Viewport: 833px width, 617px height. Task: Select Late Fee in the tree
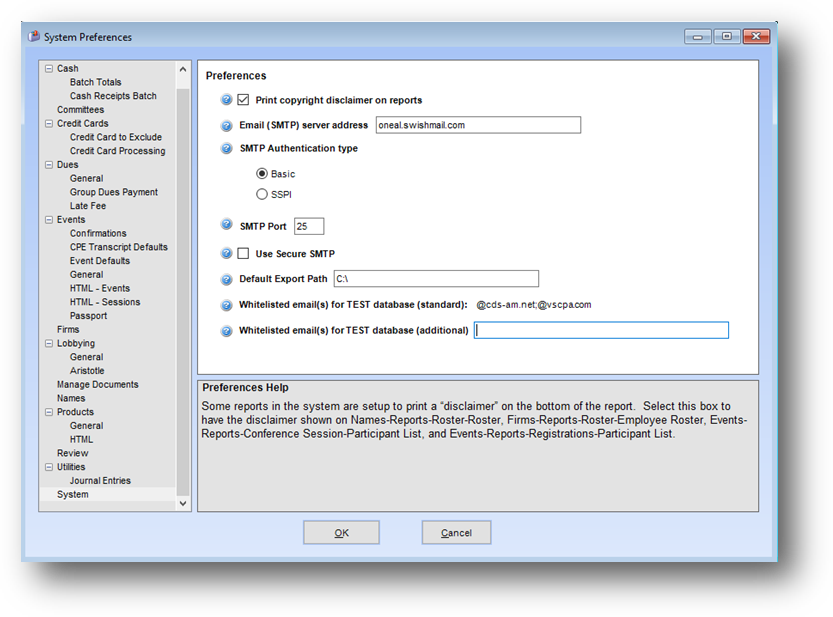[88, 206]
